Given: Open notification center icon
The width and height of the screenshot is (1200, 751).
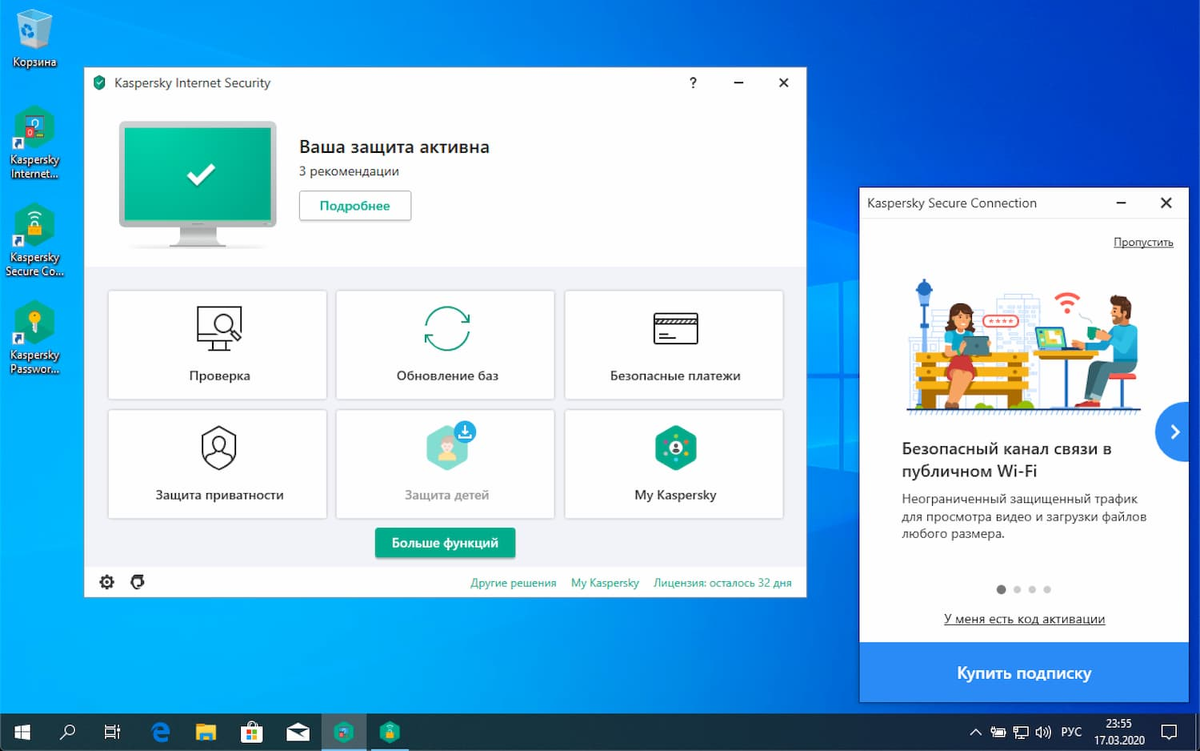Looking at the screenshot, I should coord(1171,732).
